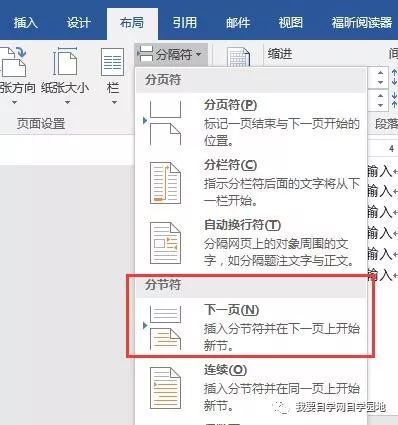398x425 pixels.
Task: Go to the 邮件 tab
Action: [x=238, y=23]
